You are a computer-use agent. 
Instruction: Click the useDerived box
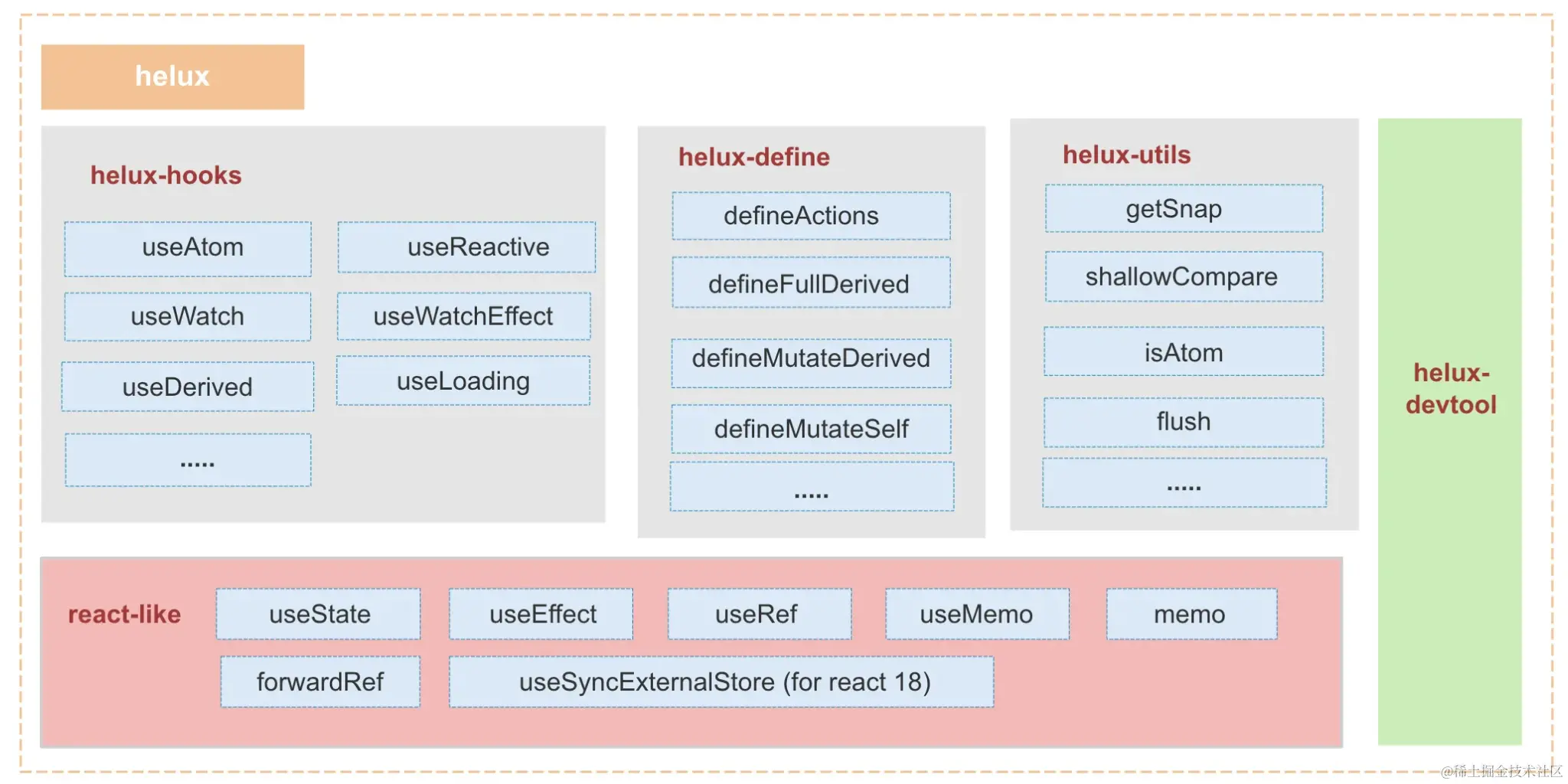tap(188, 387)
